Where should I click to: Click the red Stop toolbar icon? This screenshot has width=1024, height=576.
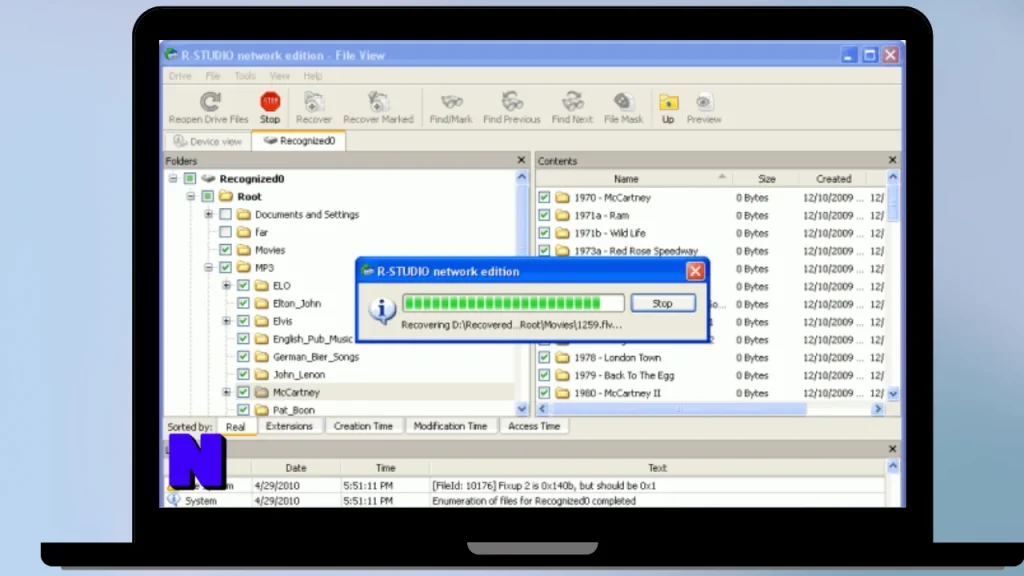270,102
